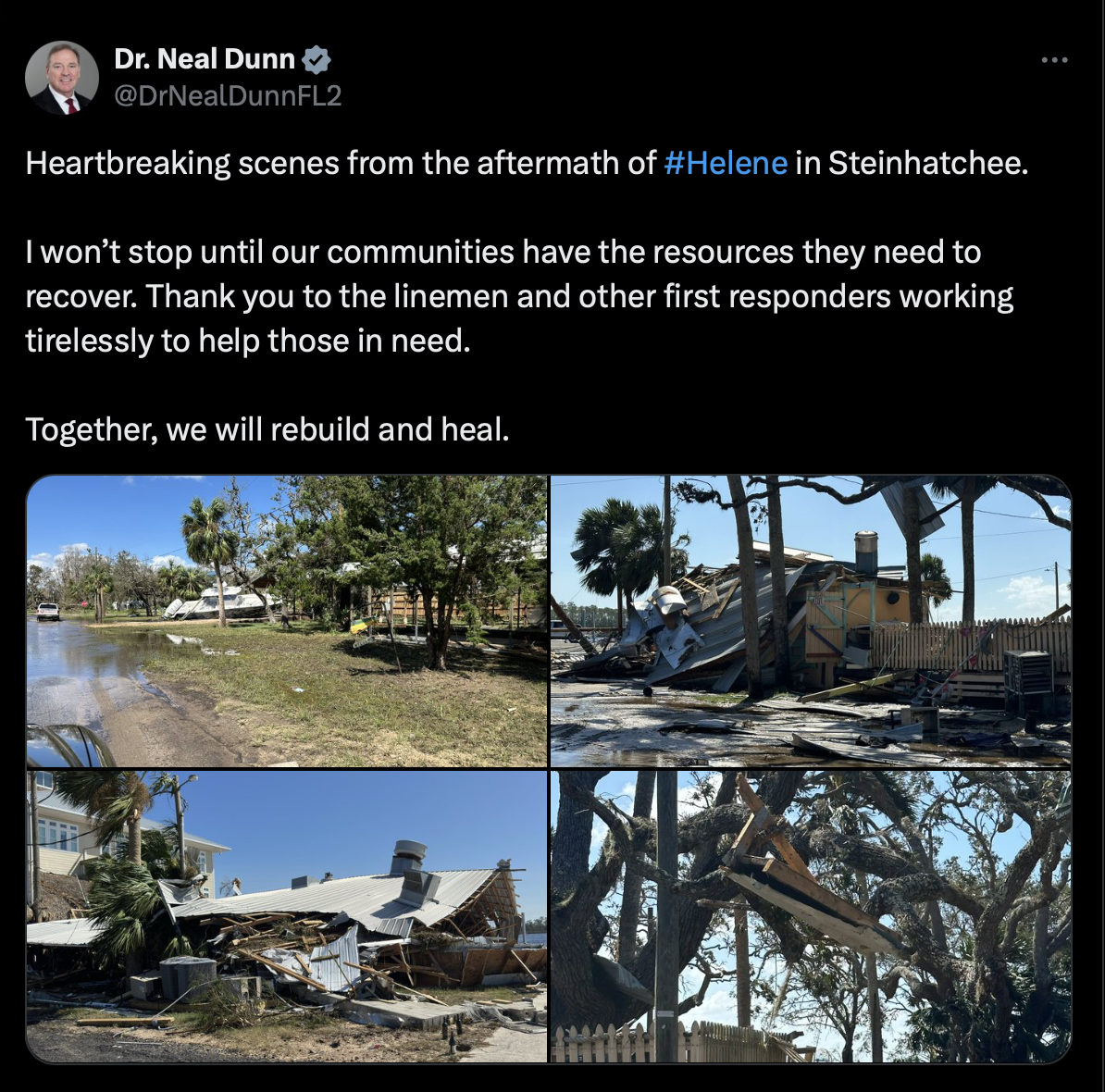
Task: Click the 'Heartbreaking scenes' opening sentence
Action: [x=528, y=164]
